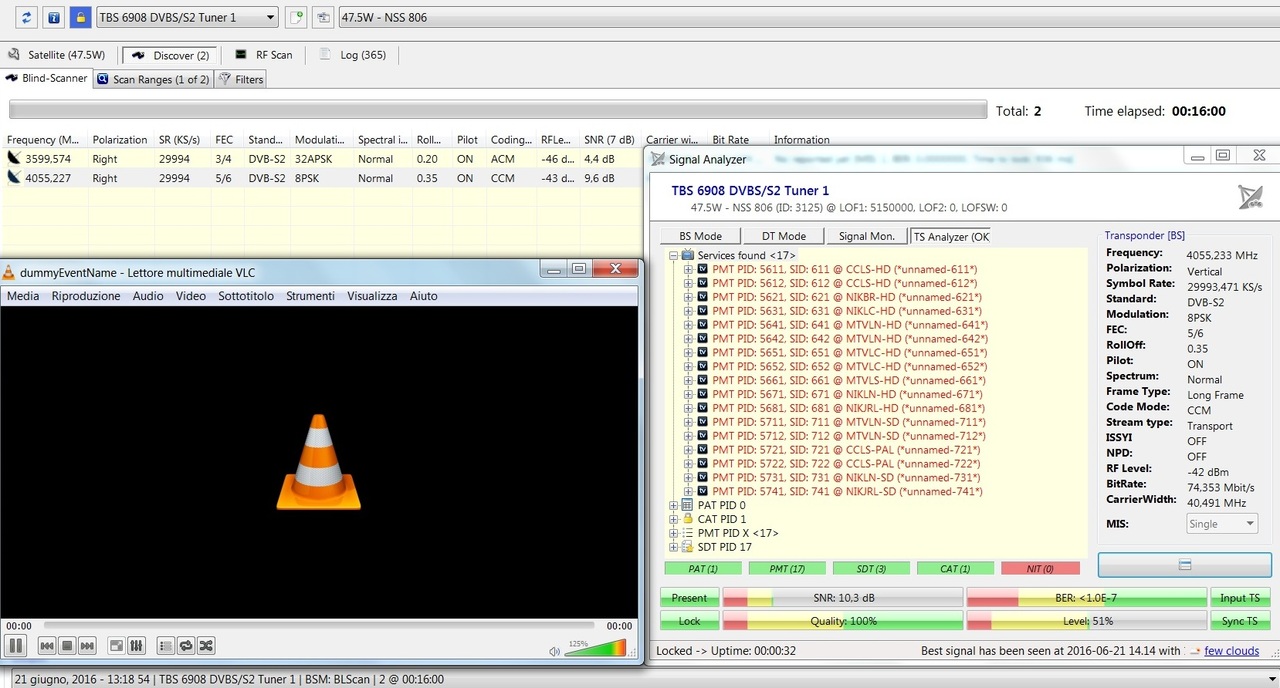Click the green PAT (1) indicator
The image size is (1280, 688).
(x=703, y=568)
